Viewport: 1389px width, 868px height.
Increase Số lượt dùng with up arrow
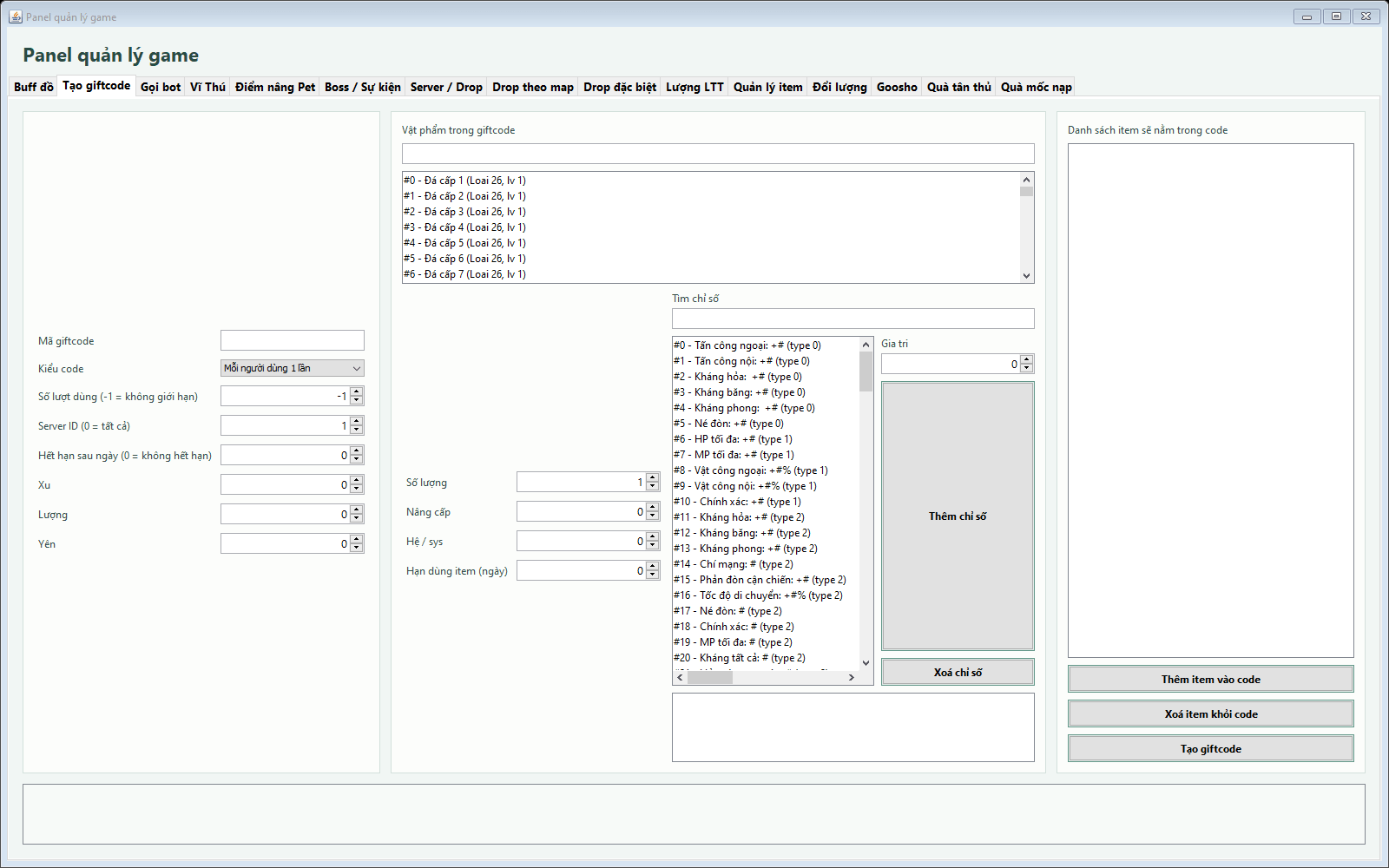point(357,391)
